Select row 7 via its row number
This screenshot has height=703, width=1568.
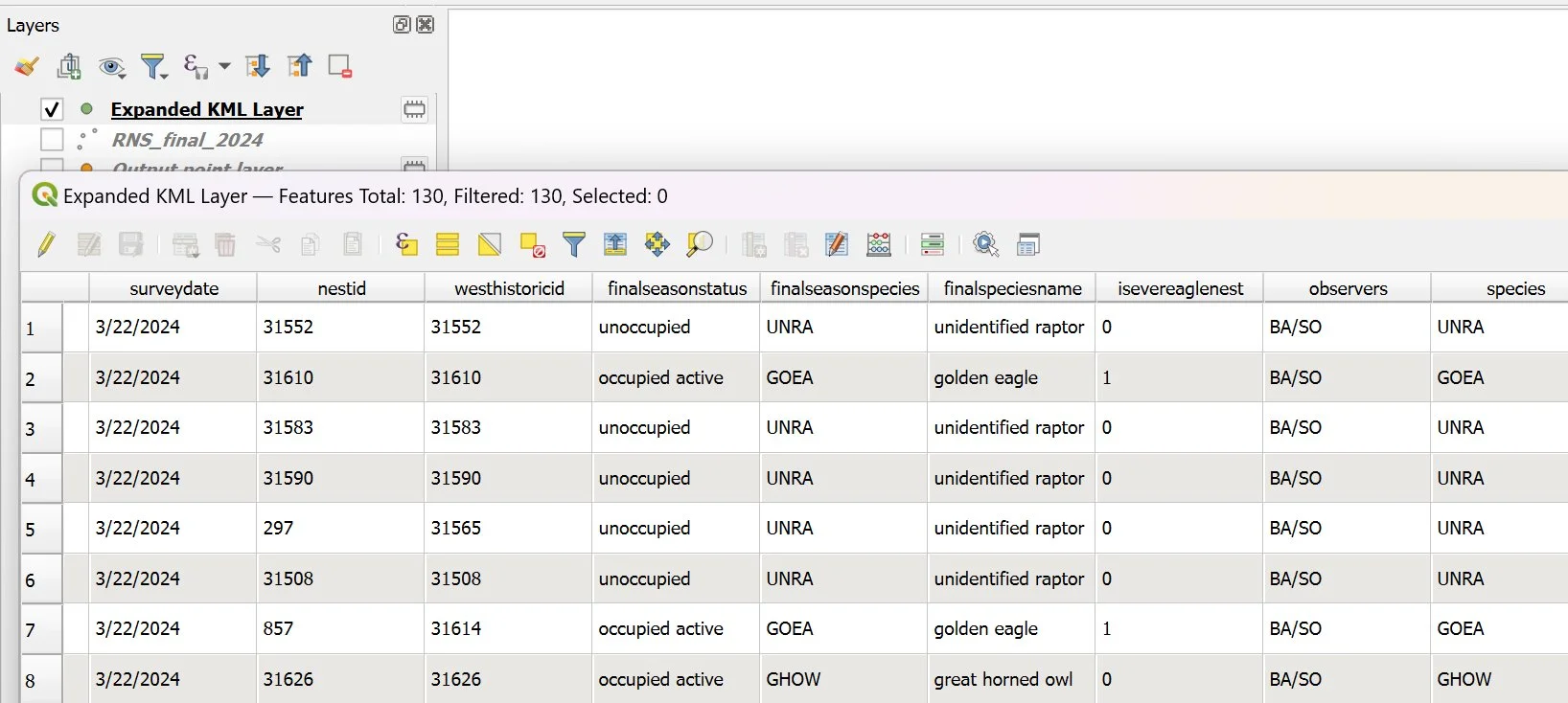click(x=42, y=629)
